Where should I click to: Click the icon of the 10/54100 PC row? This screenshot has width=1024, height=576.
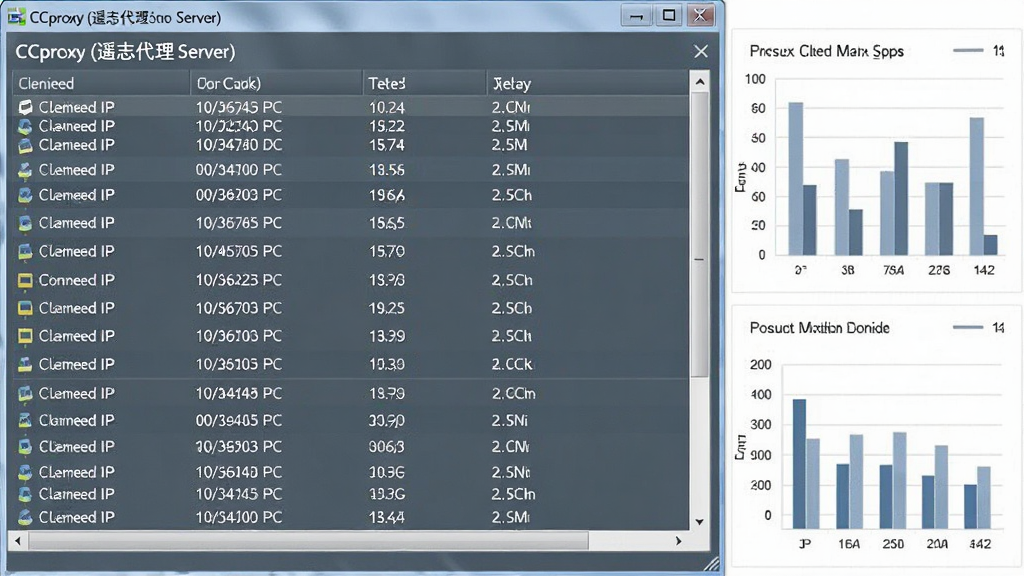(25, 517)
